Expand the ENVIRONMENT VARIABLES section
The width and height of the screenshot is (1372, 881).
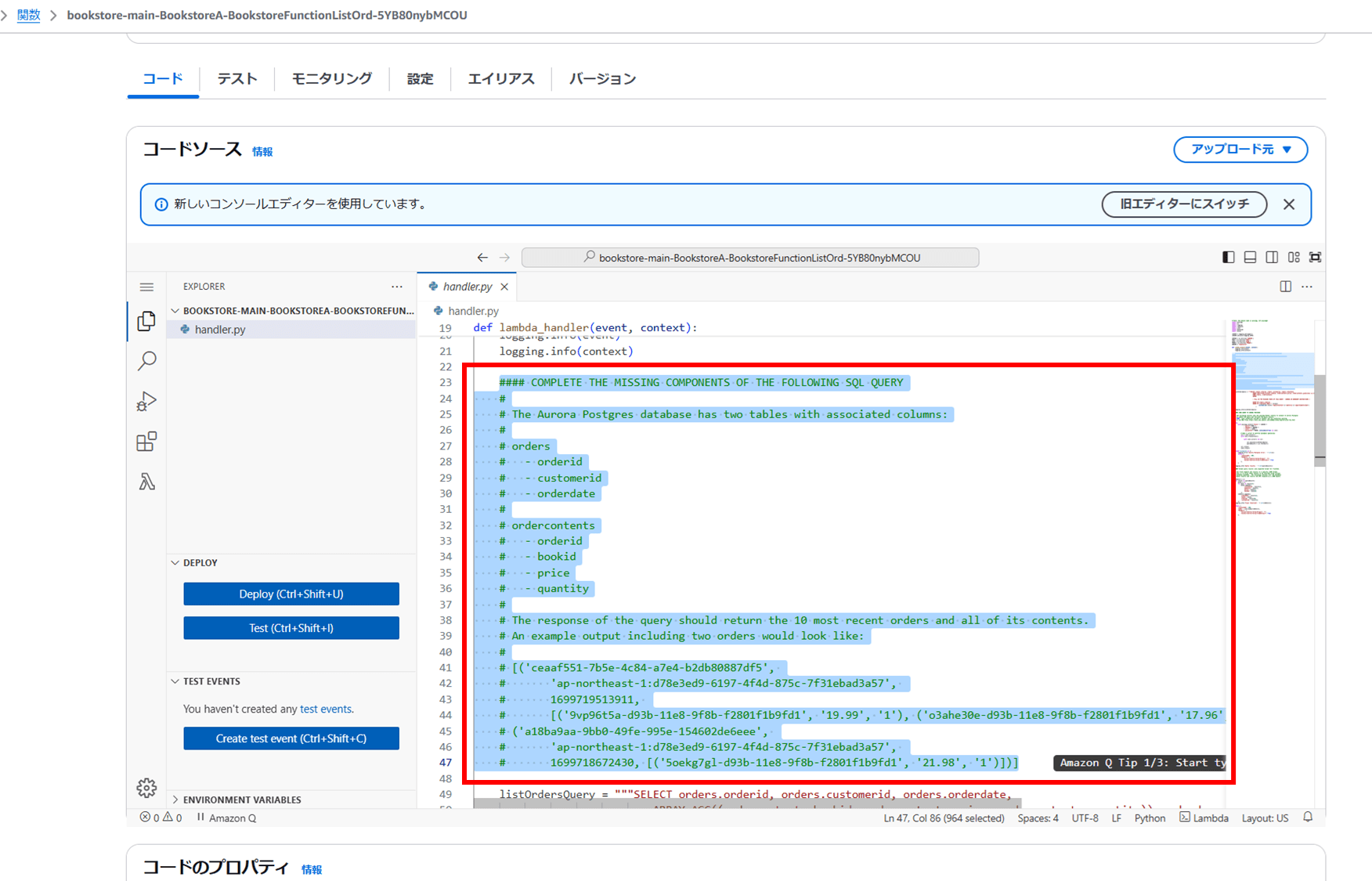pyautogui.click(x=291, y=800)
